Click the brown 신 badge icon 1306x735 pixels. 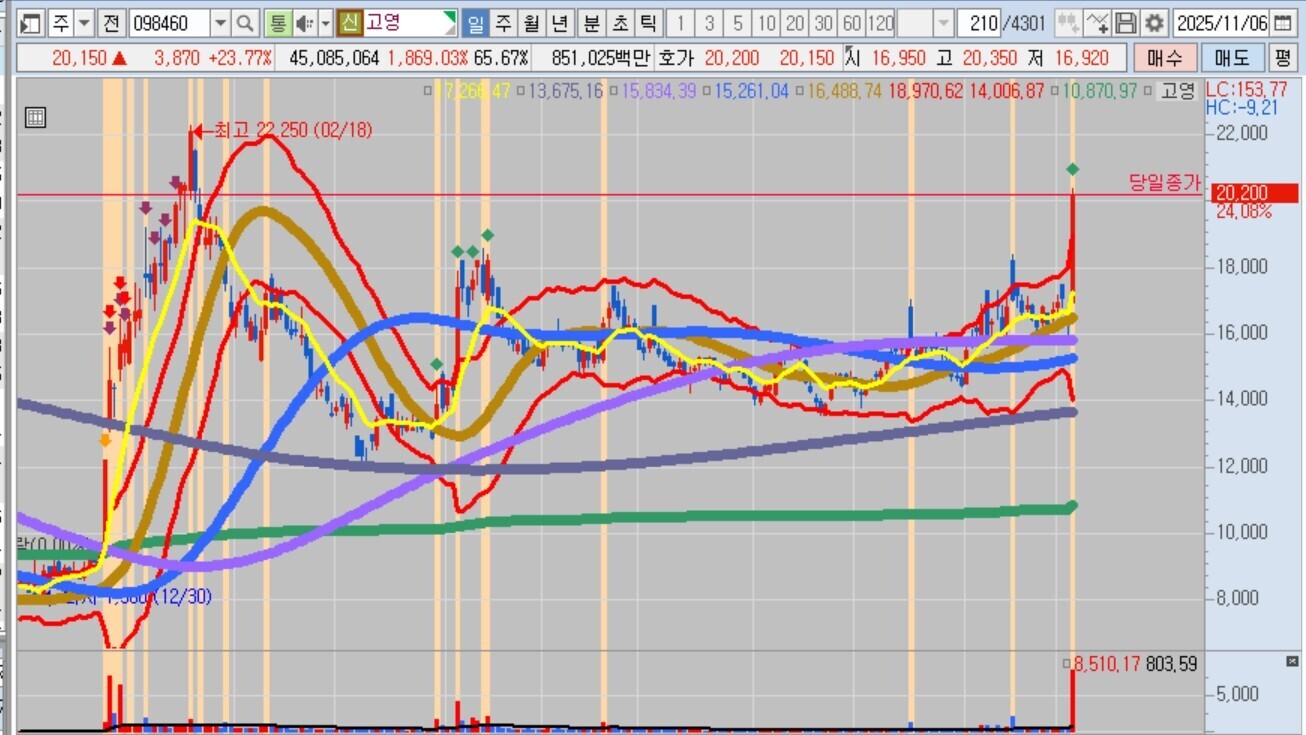tap(349, 23)
